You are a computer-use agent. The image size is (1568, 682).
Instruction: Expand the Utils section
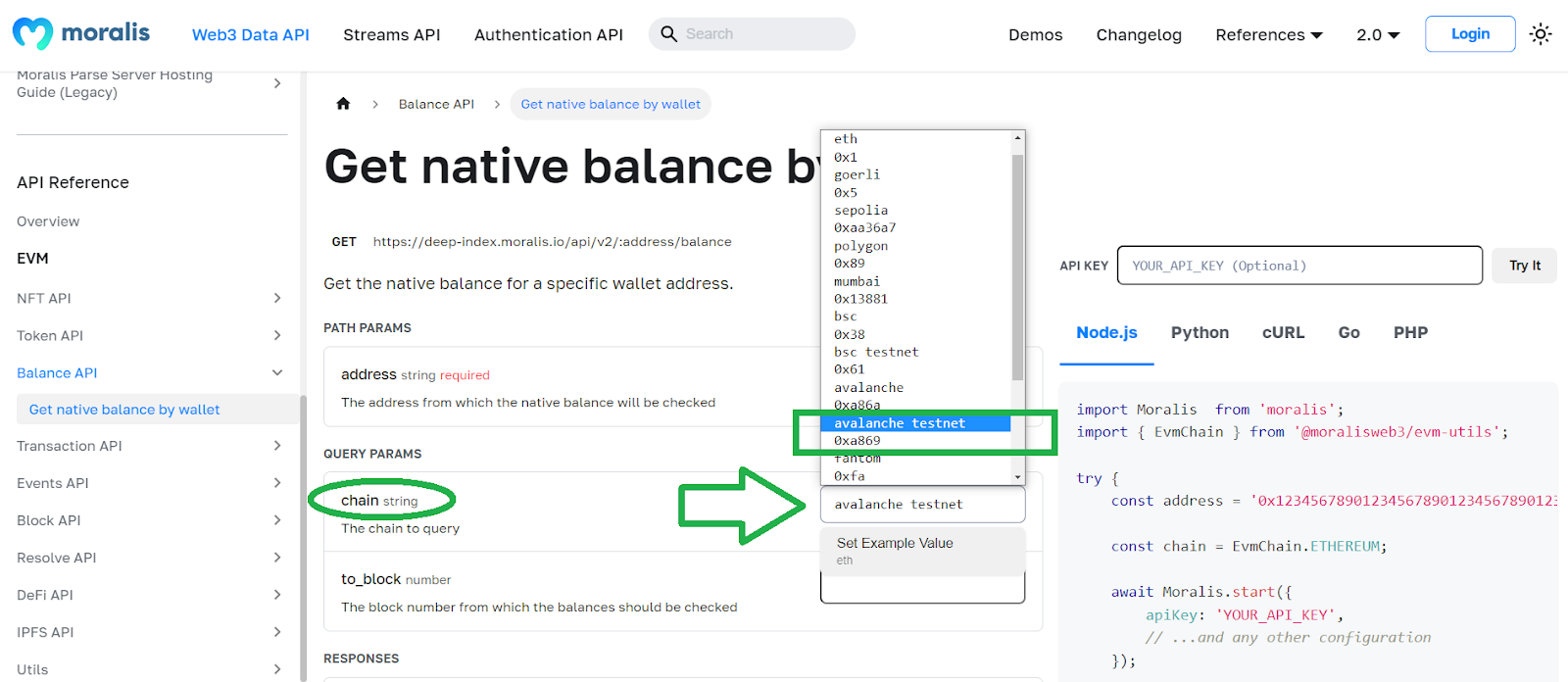click(277, 669)
